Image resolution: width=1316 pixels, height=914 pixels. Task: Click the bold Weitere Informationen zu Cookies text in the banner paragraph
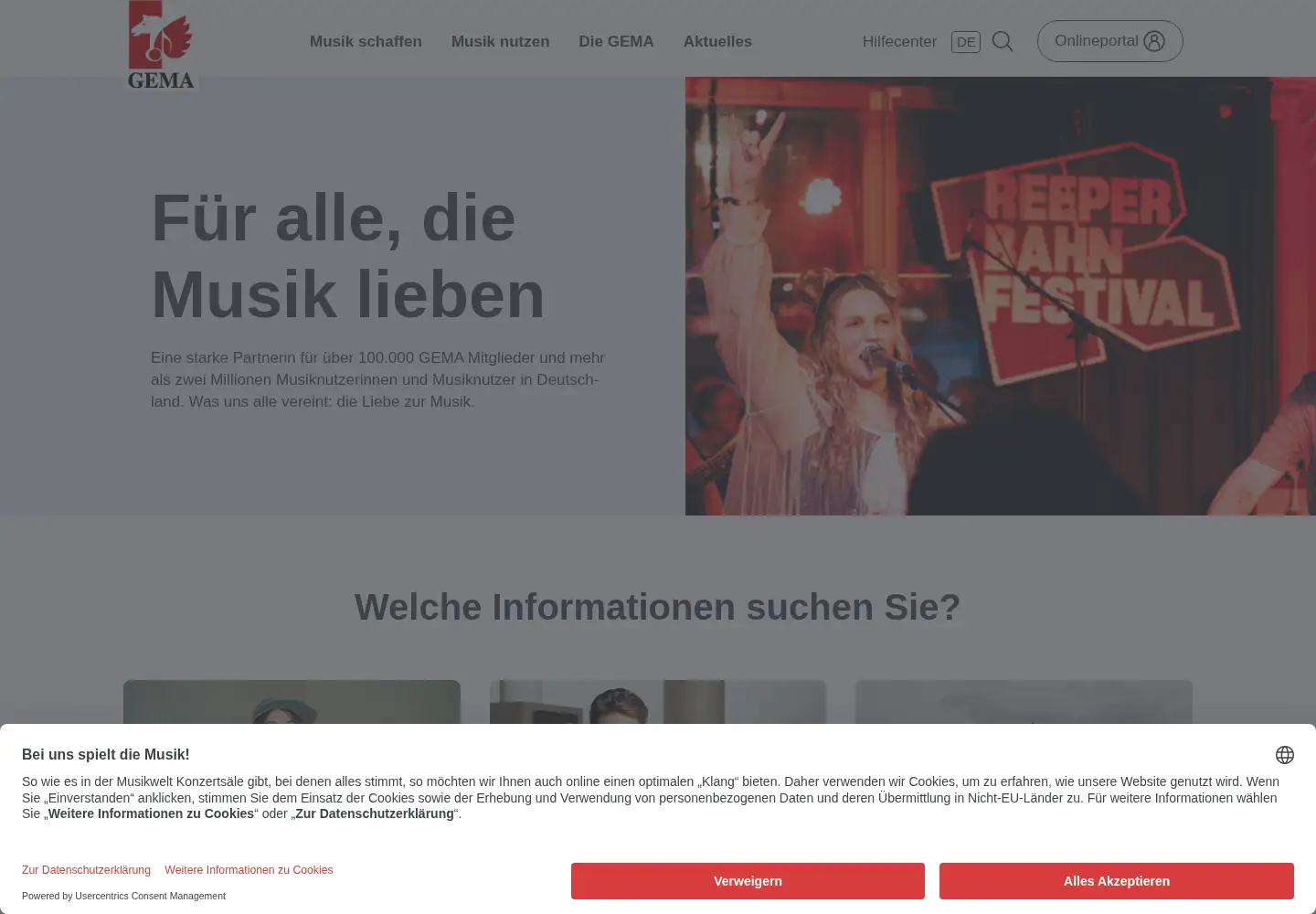point(151,813)
